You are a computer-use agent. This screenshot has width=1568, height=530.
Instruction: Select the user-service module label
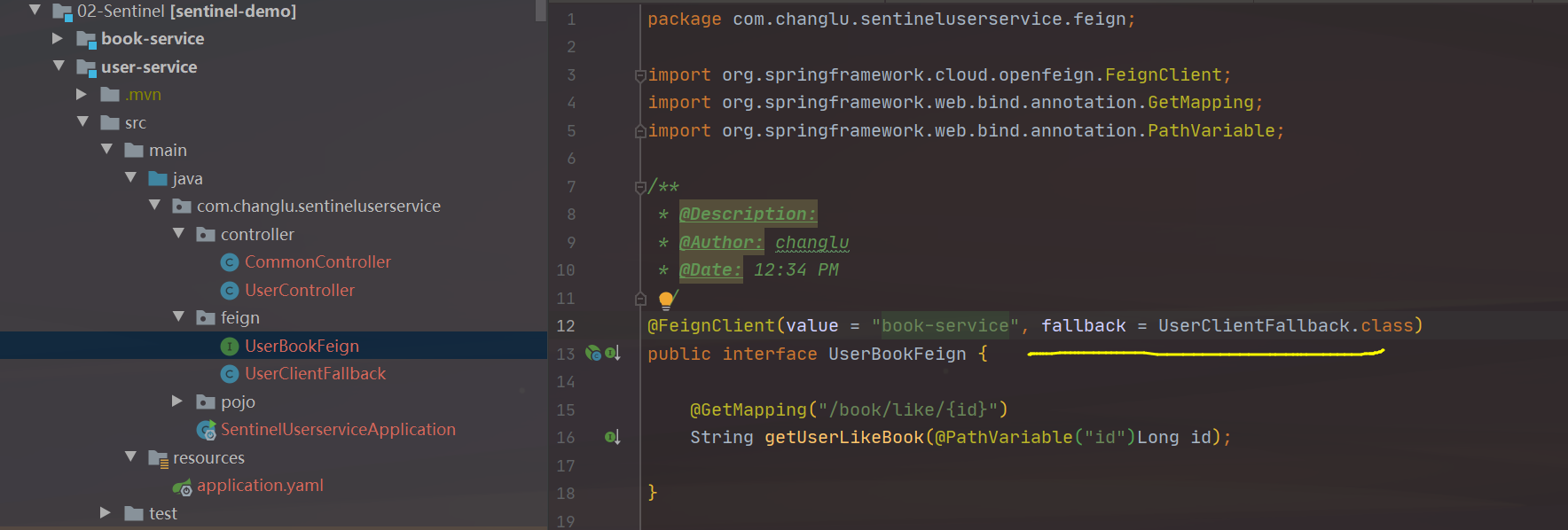pyautogui.click(x=149, y=66)
